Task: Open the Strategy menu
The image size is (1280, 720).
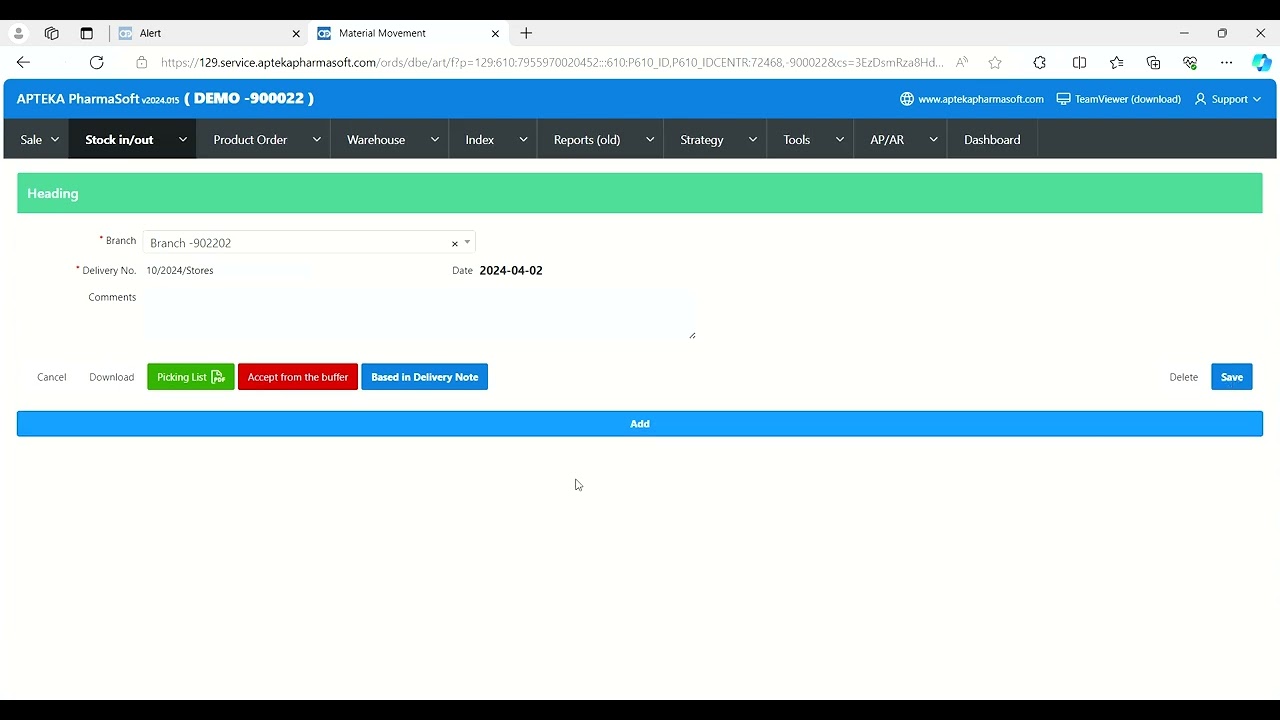Action: (702, 140)
